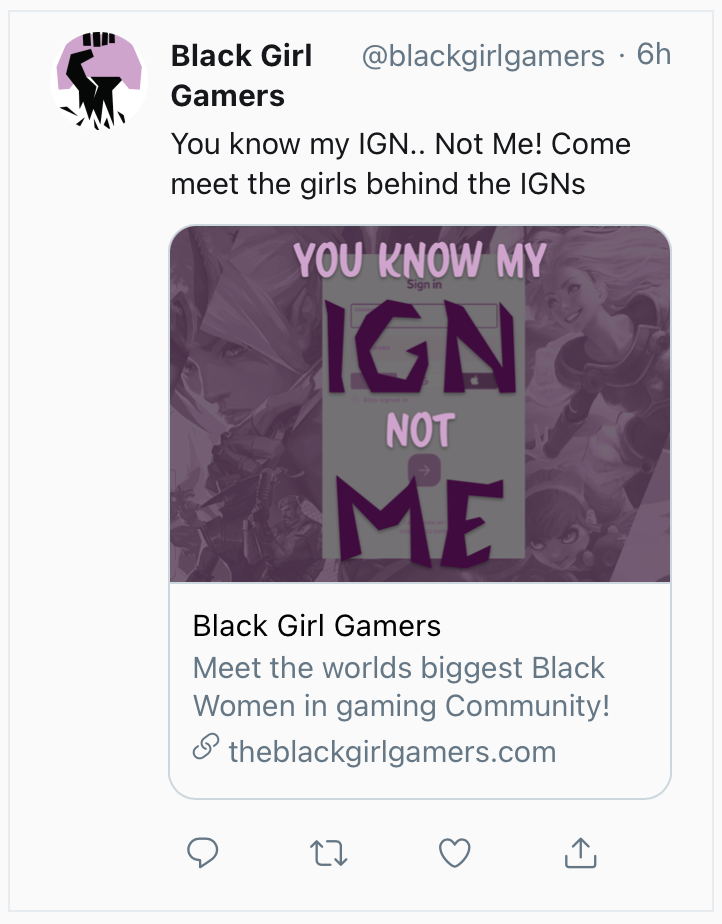This screenshot has height=924, width=722.
Task: Click the pink NOT lettering on card image
Action: (421, 430)
